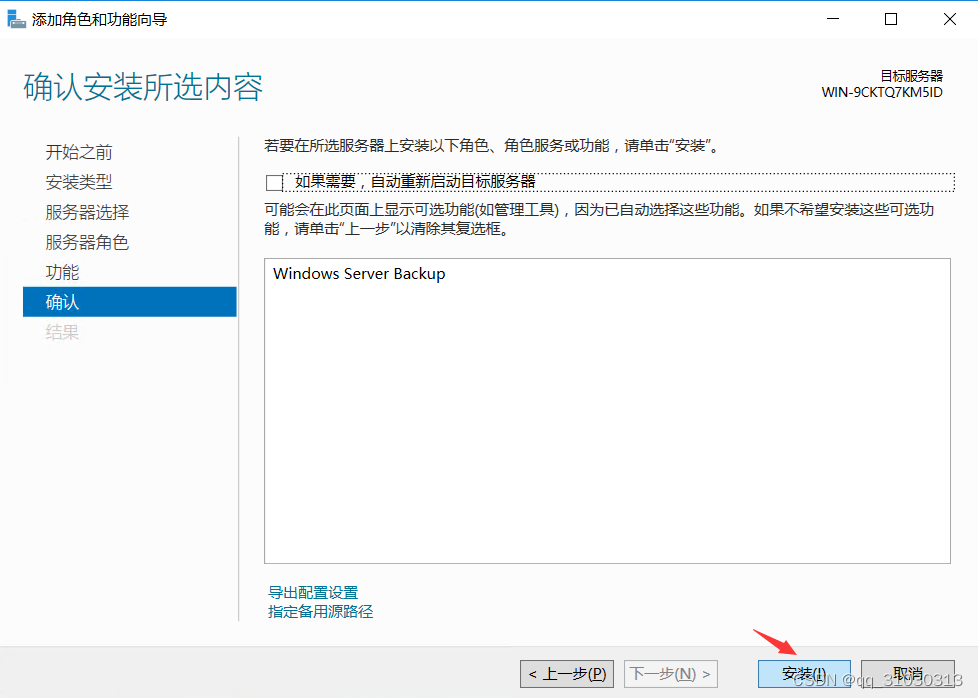Click the disabled 下一步(N) next button

click(671, 673)
